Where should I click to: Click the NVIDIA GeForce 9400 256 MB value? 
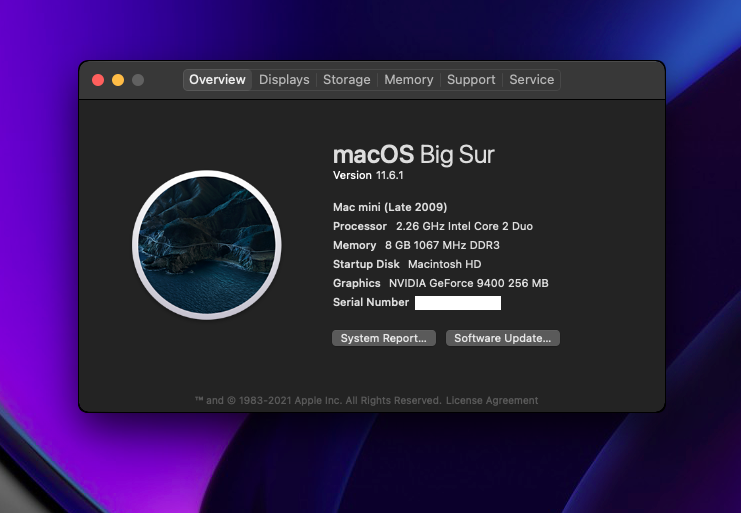coord(469,283)
